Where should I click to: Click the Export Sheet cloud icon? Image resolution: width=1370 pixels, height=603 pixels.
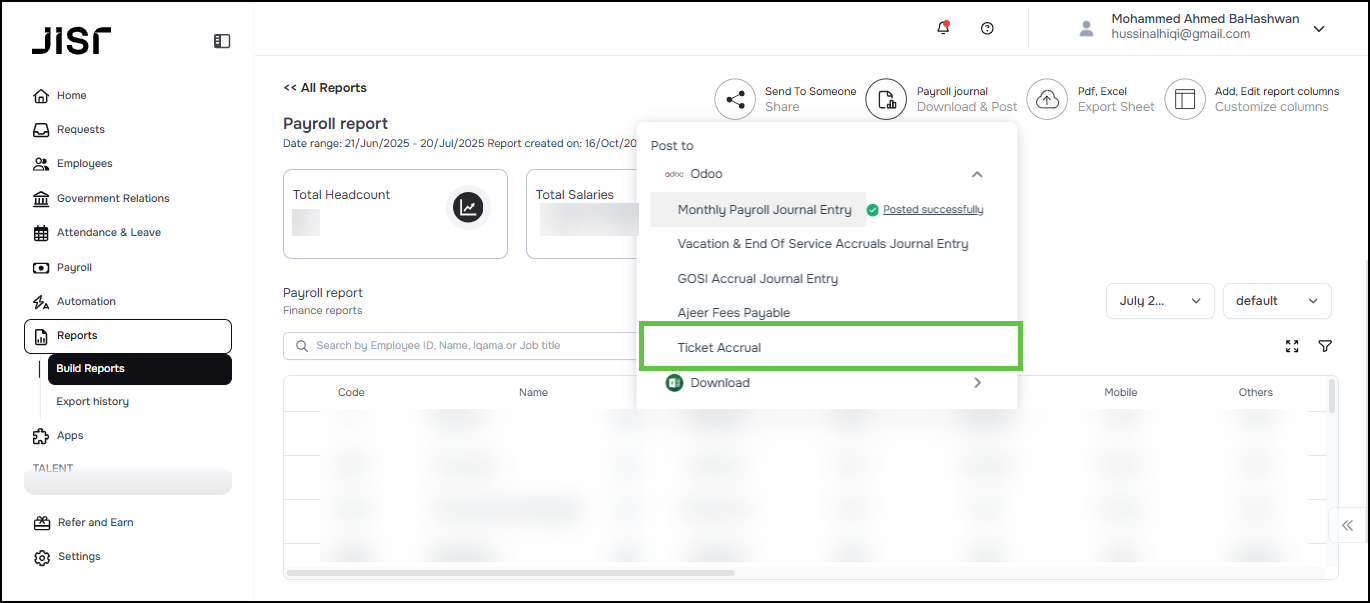1047,99
